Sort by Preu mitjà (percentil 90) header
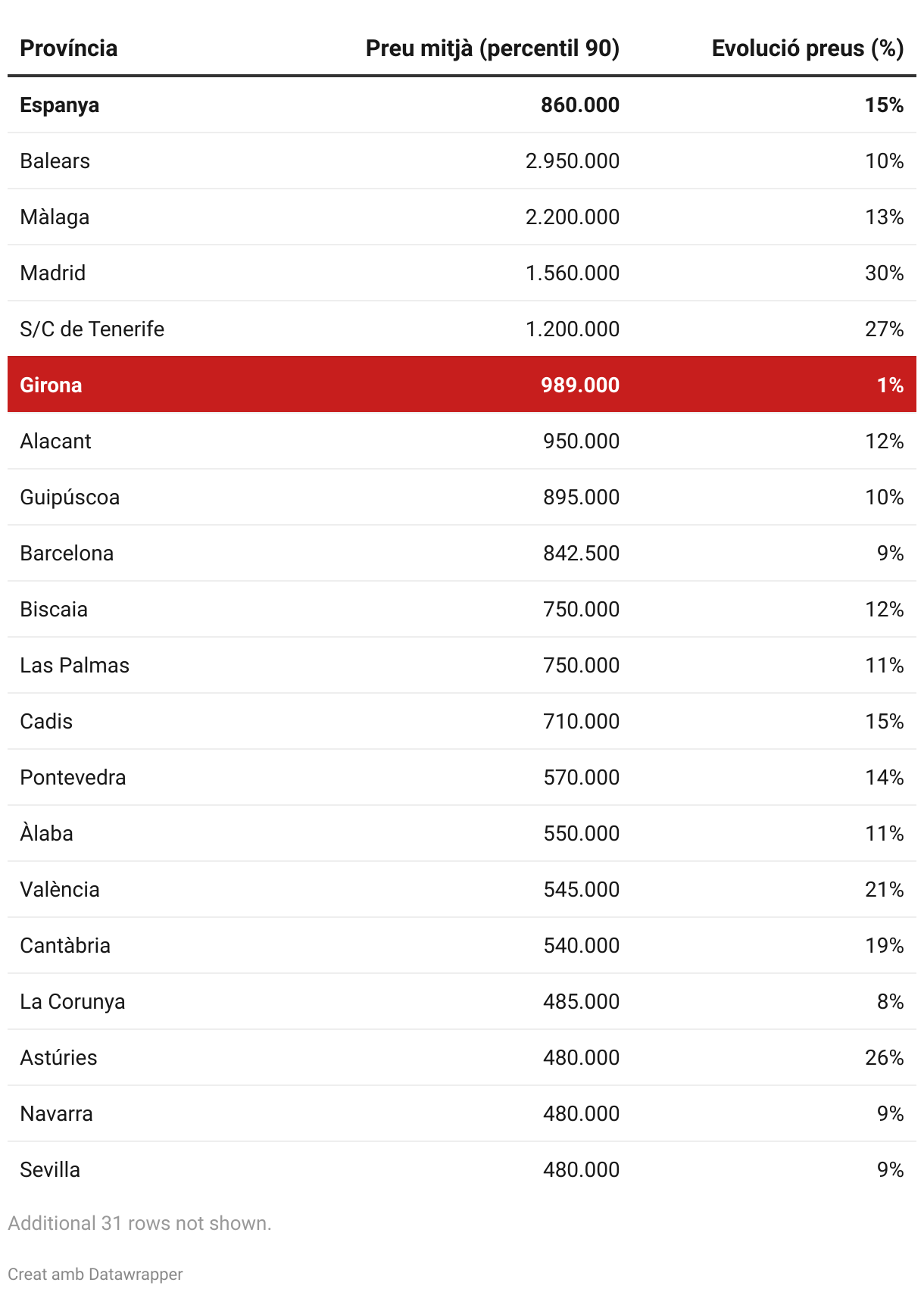Viewport: 924px width, 1292px height. [492, 48]
